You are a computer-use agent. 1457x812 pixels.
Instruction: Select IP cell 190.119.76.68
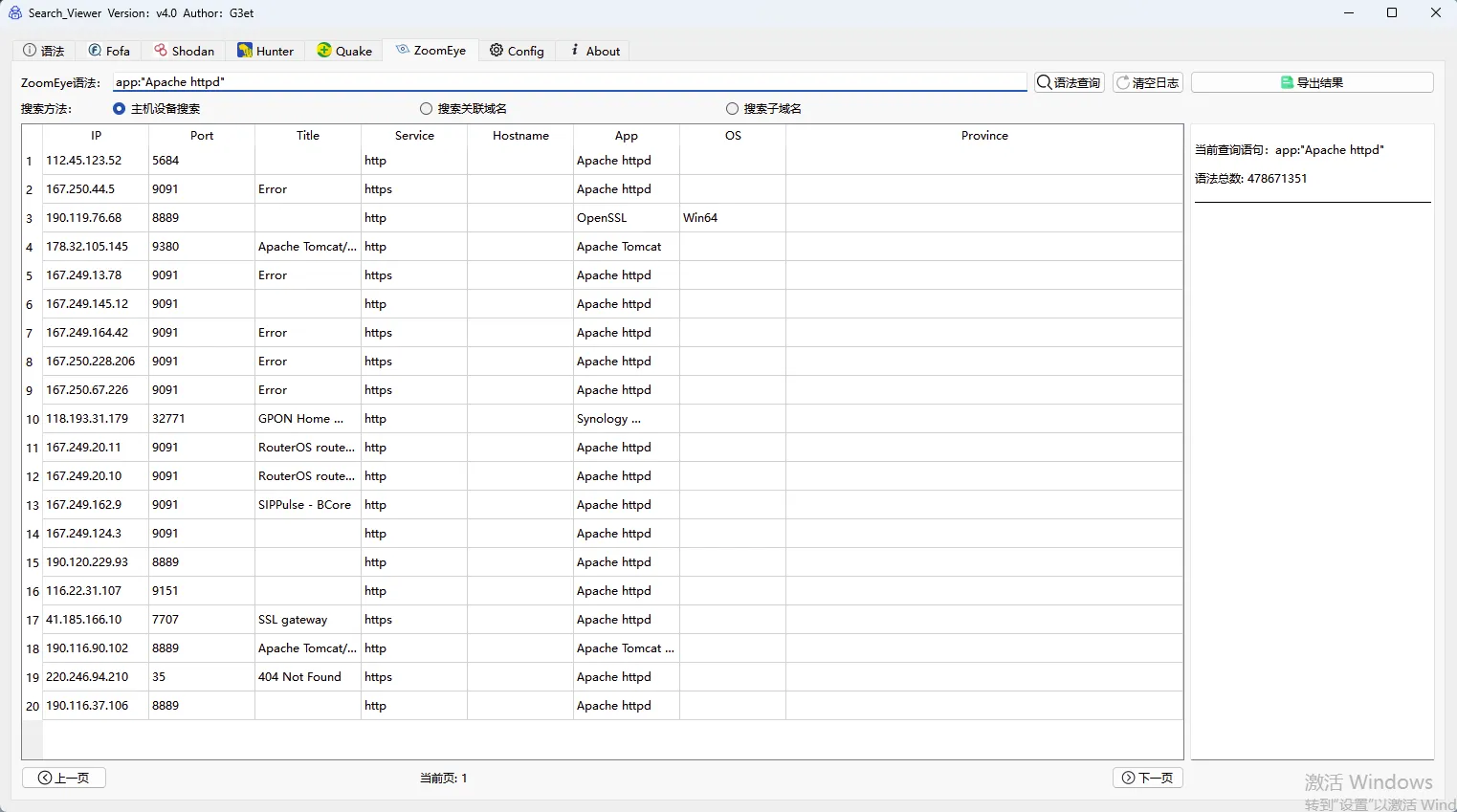coord(96,218)
